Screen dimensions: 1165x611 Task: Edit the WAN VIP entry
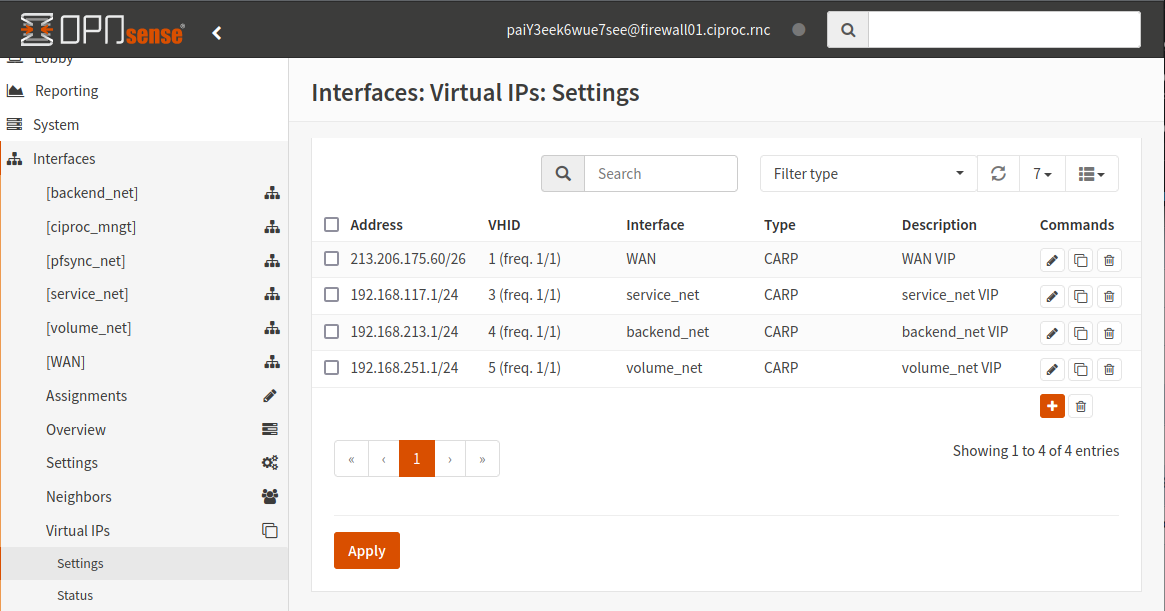pos(1052,259)
